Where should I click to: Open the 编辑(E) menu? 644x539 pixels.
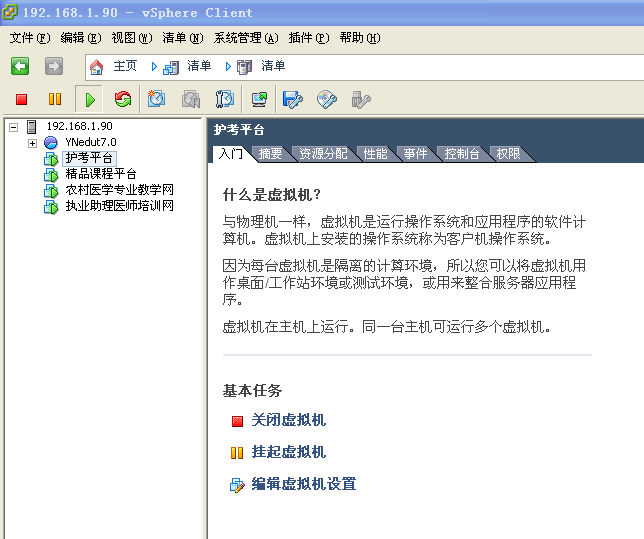coord(81,38)
